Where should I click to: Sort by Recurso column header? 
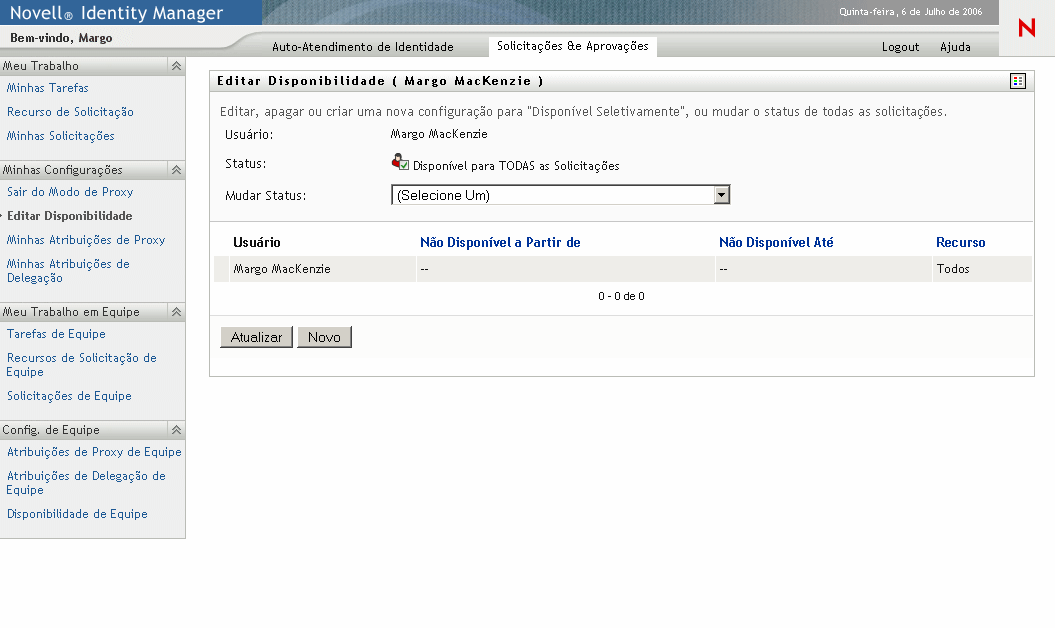[x=960, y=243]
